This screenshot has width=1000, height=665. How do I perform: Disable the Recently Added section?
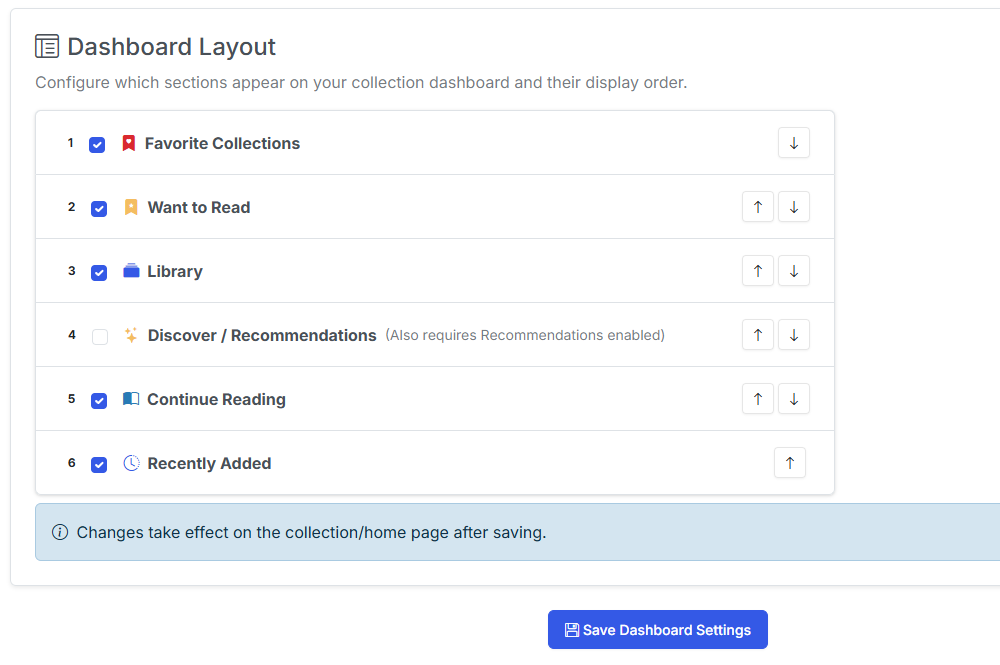coord(97,464)
